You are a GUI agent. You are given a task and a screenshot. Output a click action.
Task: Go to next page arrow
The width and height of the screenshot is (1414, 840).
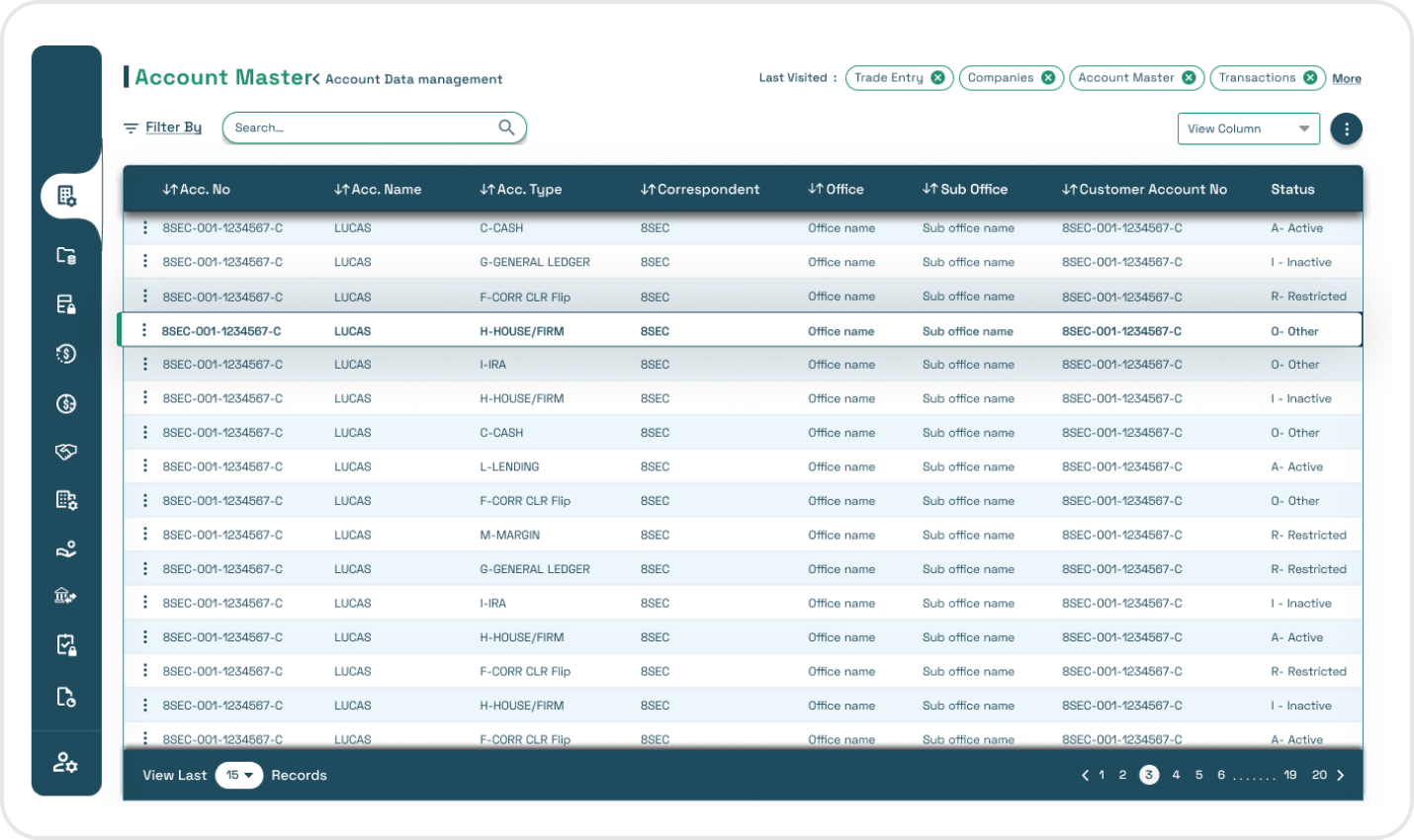(1341, 776)
